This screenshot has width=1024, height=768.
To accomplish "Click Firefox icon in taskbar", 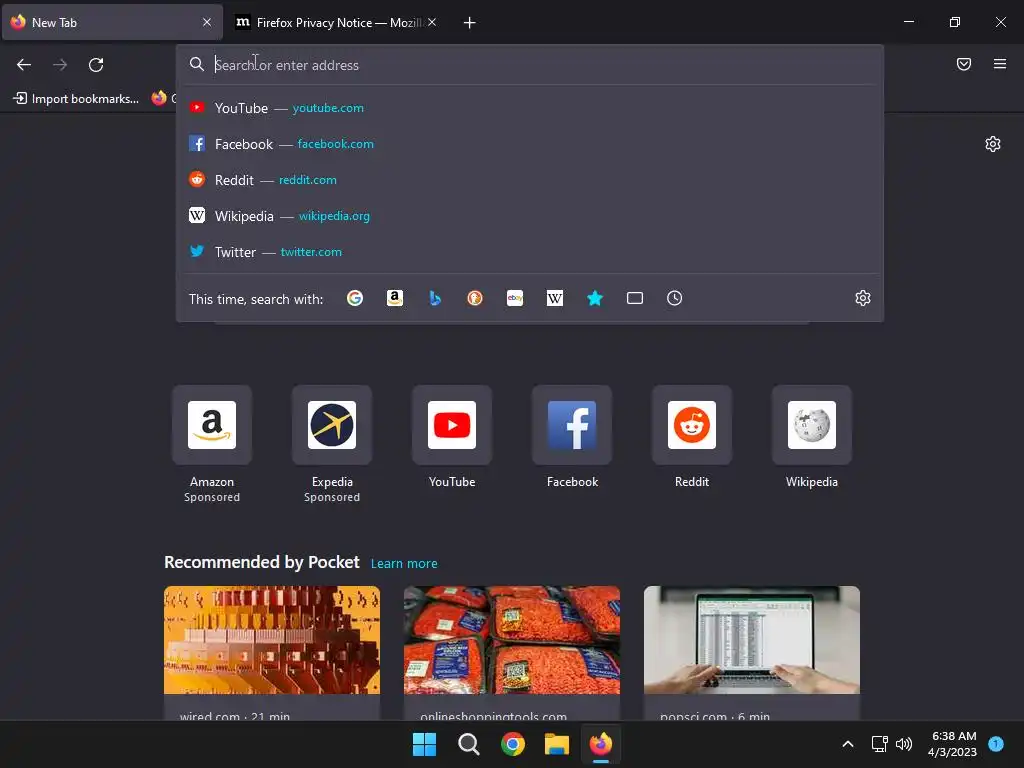I will [601, 744].
